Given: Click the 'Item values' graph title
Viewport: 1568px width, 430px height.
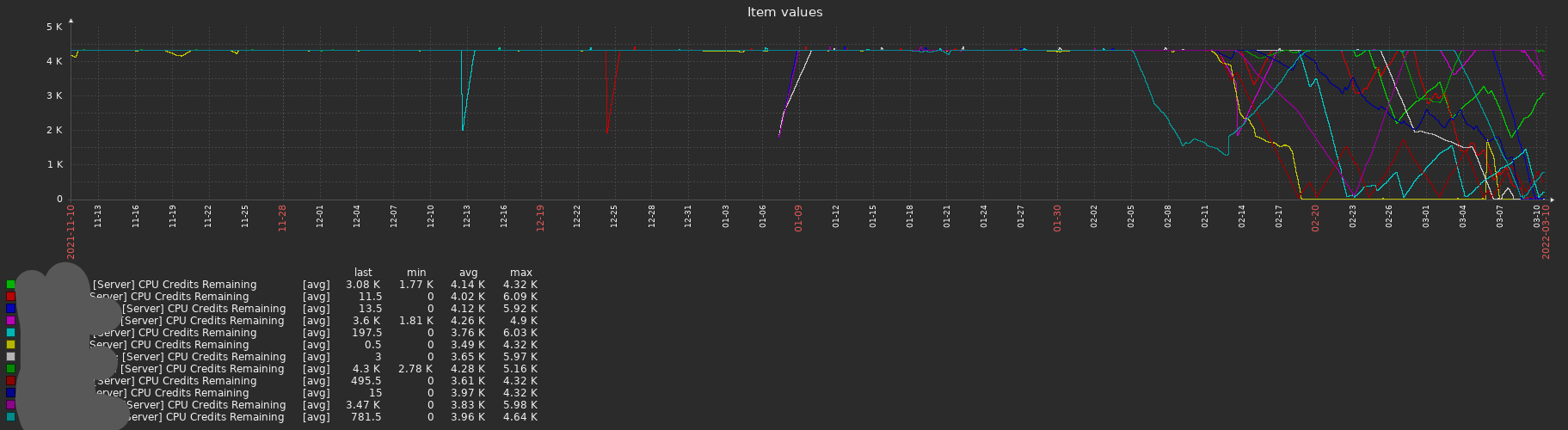Looking at the screenshot, I should (x=784, y=12).
